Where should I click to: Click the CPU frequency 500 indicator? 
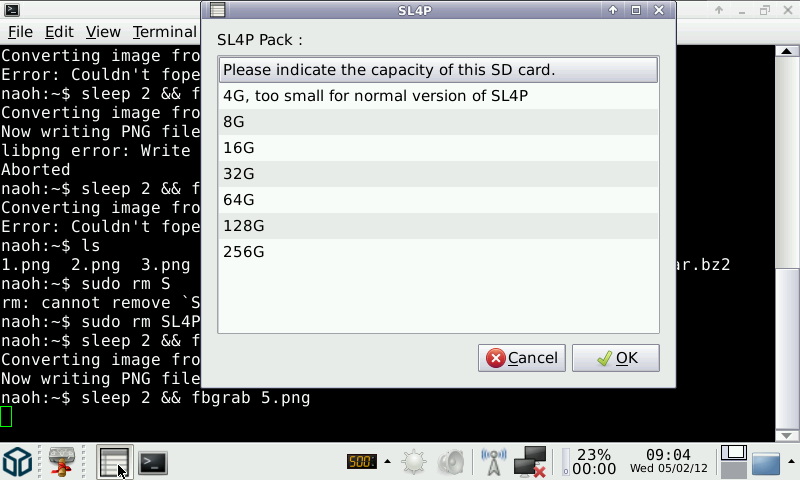(x=361, y=462)
